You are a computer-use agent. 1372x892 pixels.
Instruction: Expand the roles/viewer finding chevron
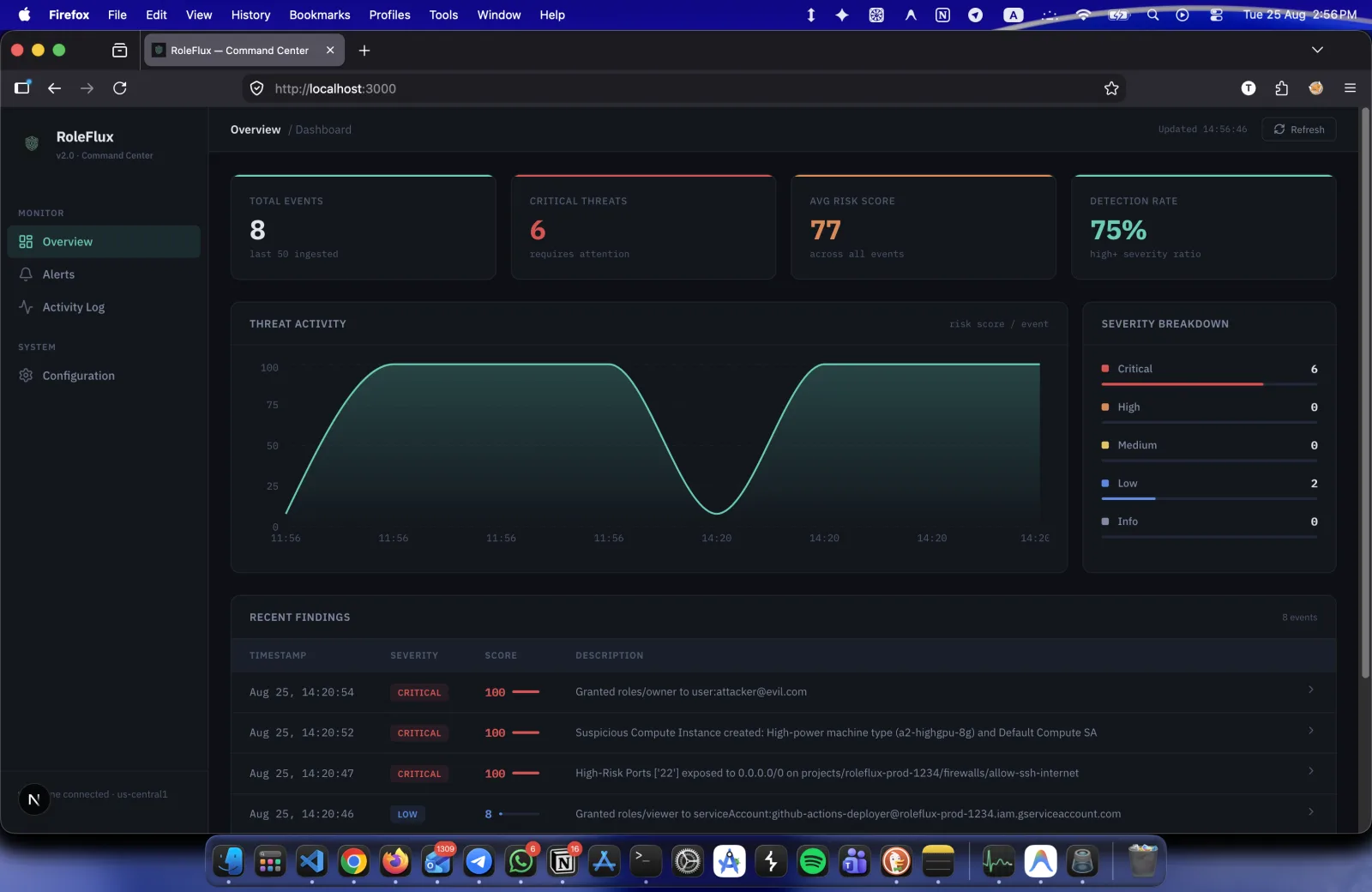1310,811
